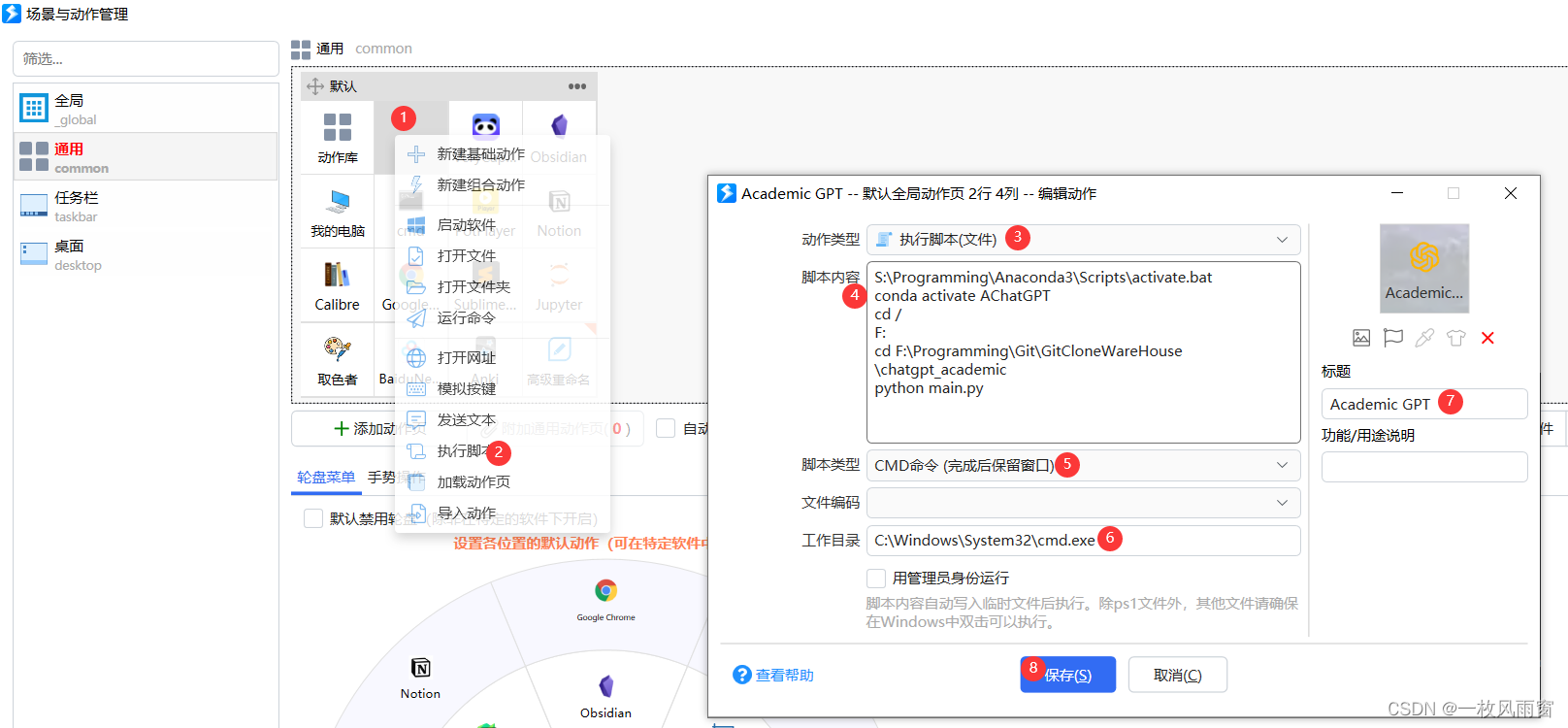Viewport: 1568px width, 728px height.
Task: Click the 取消(C) cancel button
Action: click(1177, 675)
